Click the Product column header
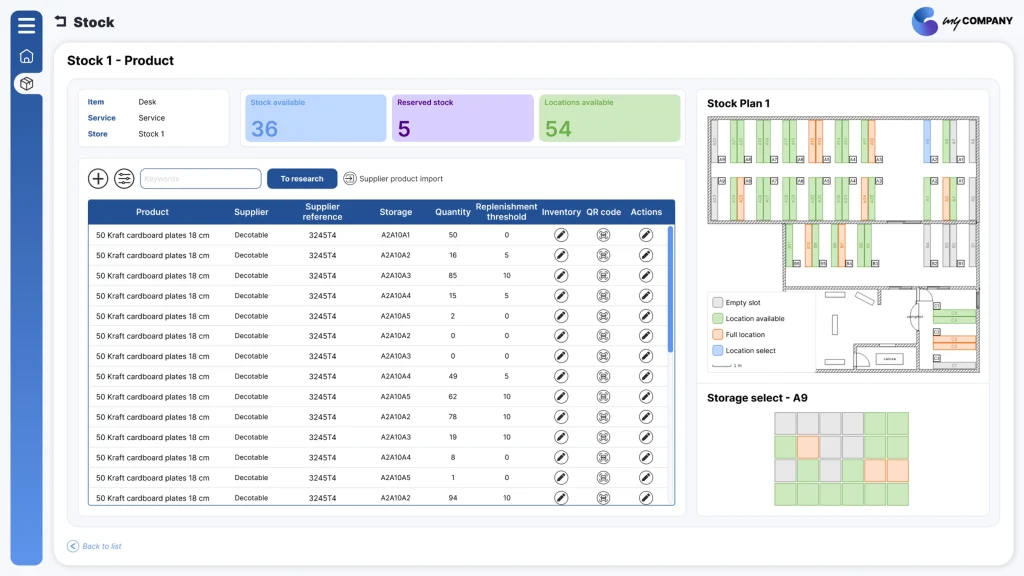The height and width of the screenshot is (576, 1024). tap(152, 212)
